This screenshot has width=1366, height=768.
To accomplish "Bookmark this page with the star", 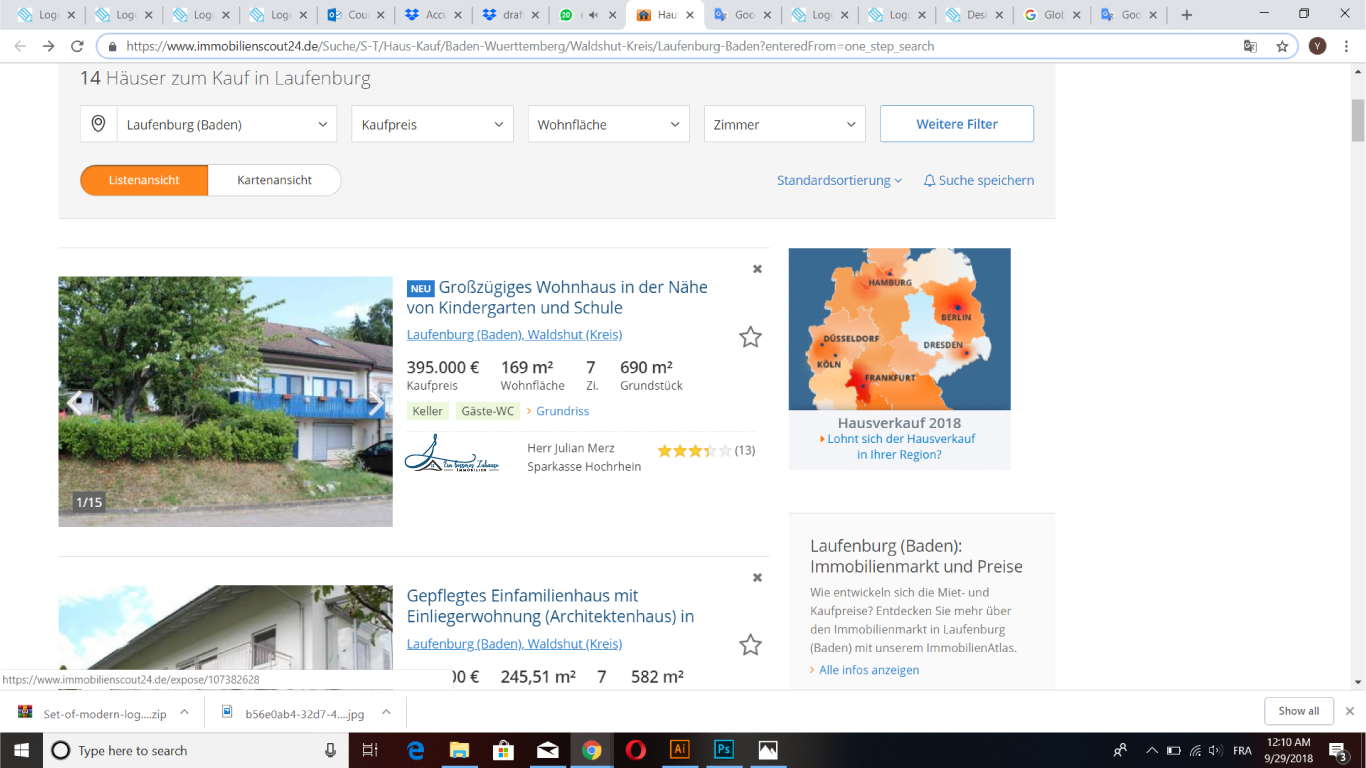I will [1282, 46].
